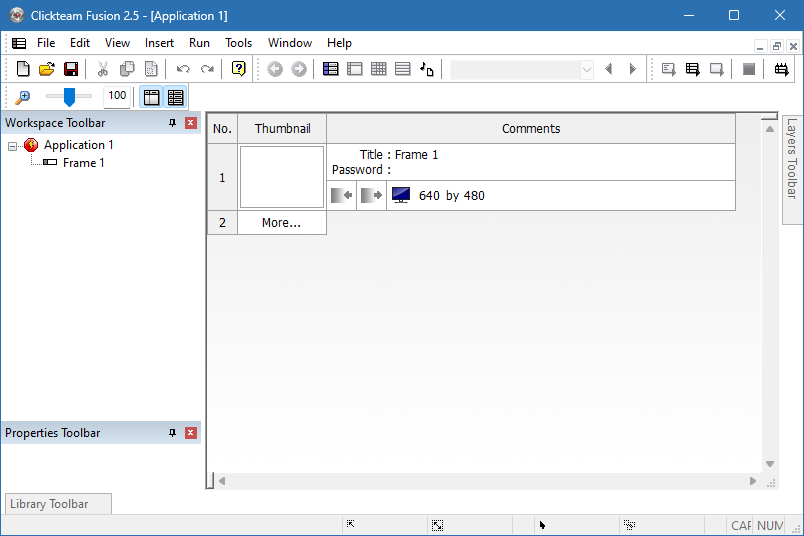Toggle the show headers view button

[x=151, y=97]
